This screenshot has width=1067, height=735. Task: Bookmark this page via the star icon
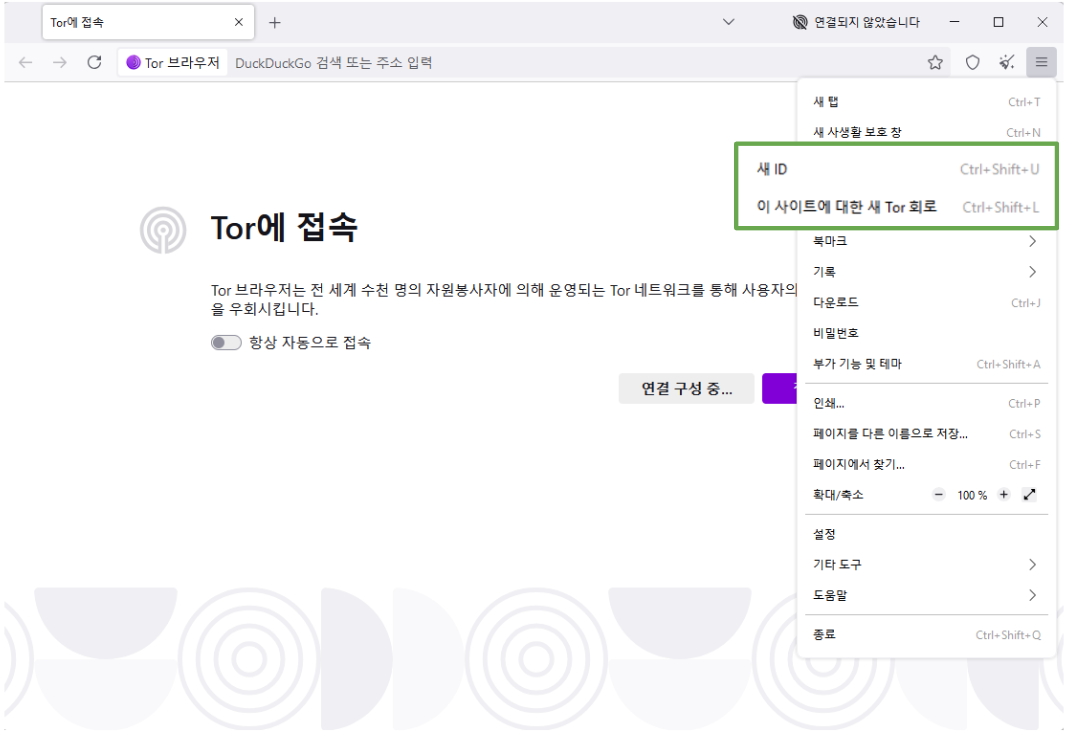click(x=935, y=61)
